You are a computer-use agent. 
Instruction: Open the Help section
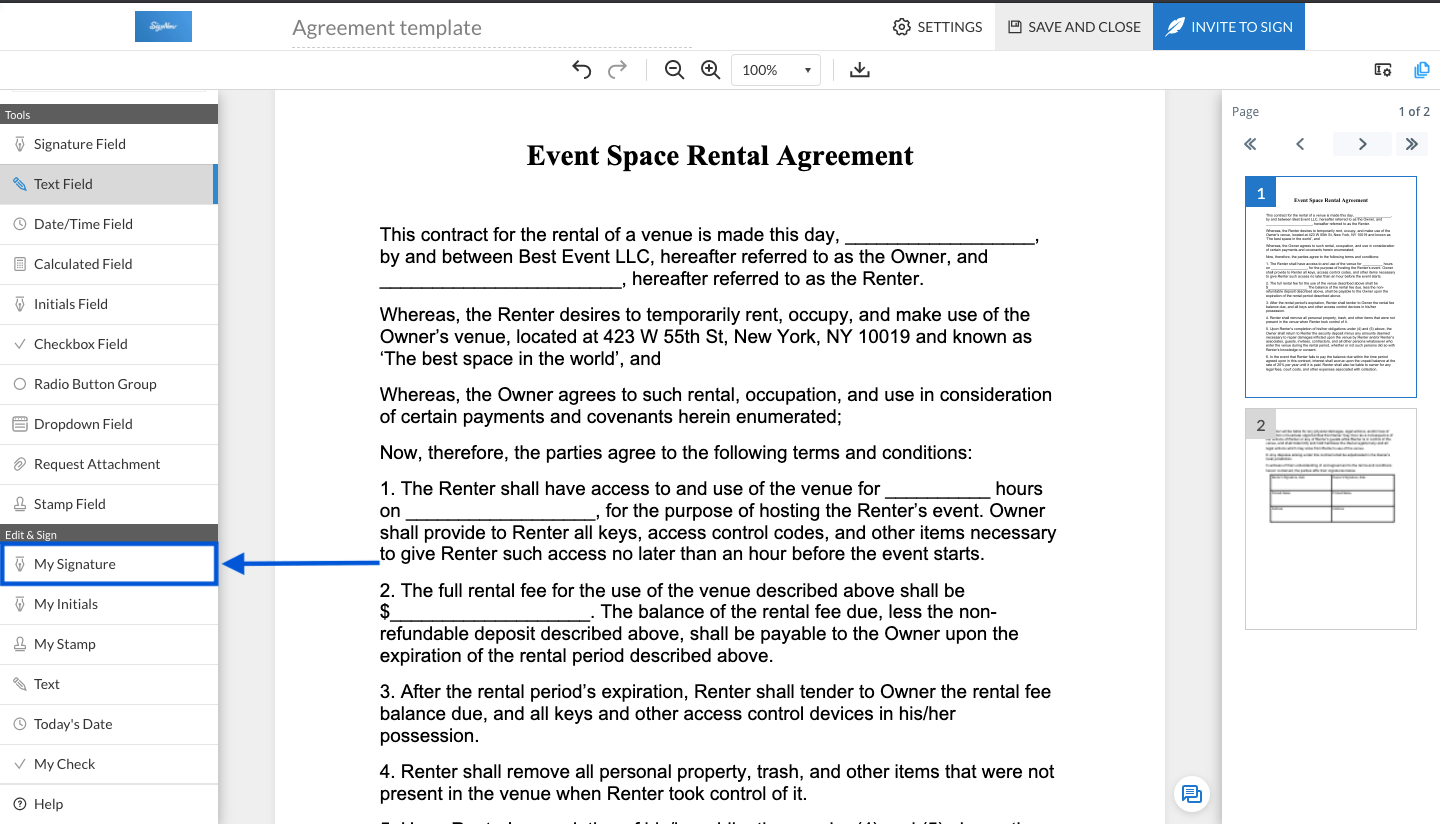click(49, 803)
